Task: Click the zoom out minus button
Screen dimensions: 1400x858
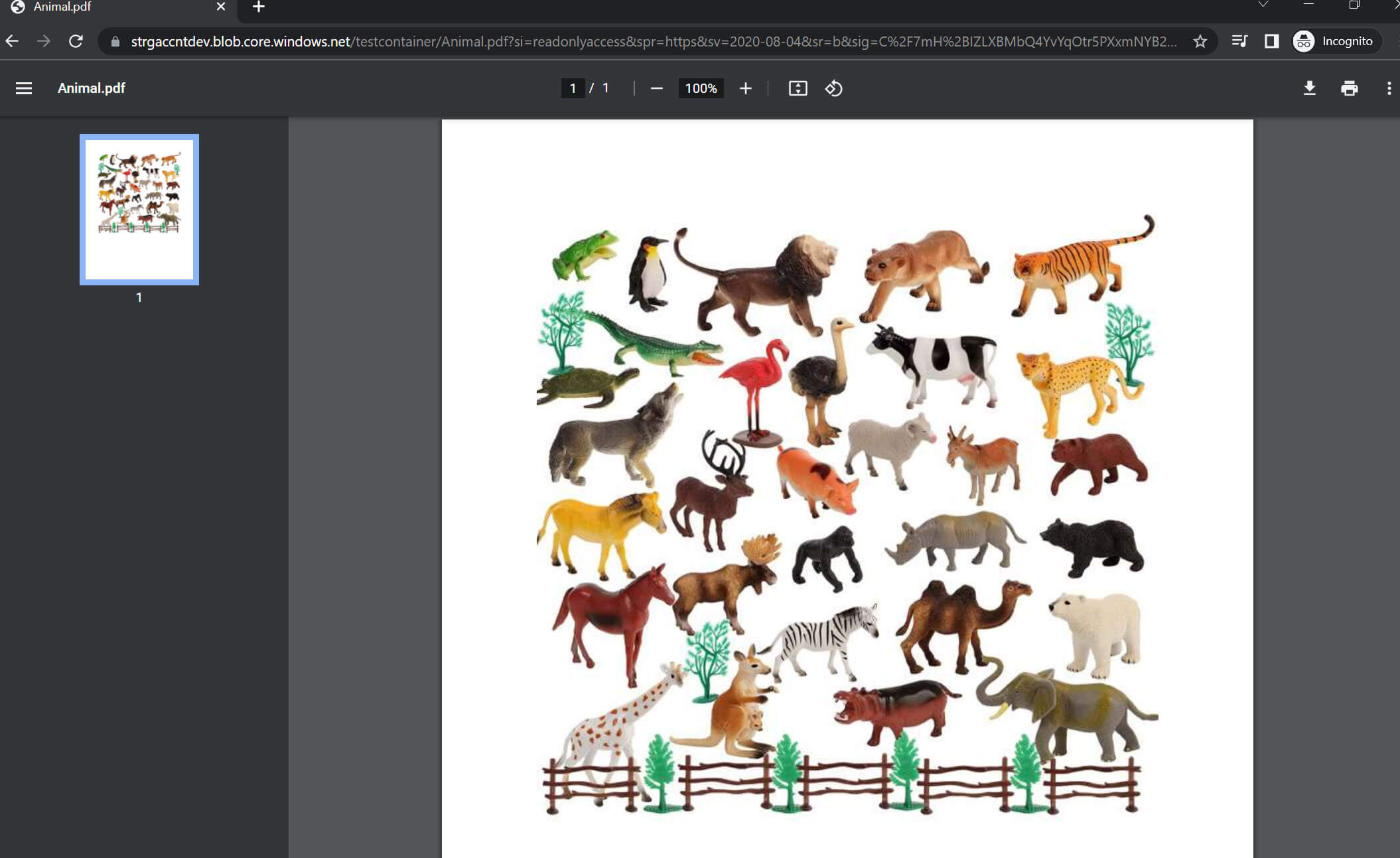Action: pyautogui.click(x=656, y=88)
